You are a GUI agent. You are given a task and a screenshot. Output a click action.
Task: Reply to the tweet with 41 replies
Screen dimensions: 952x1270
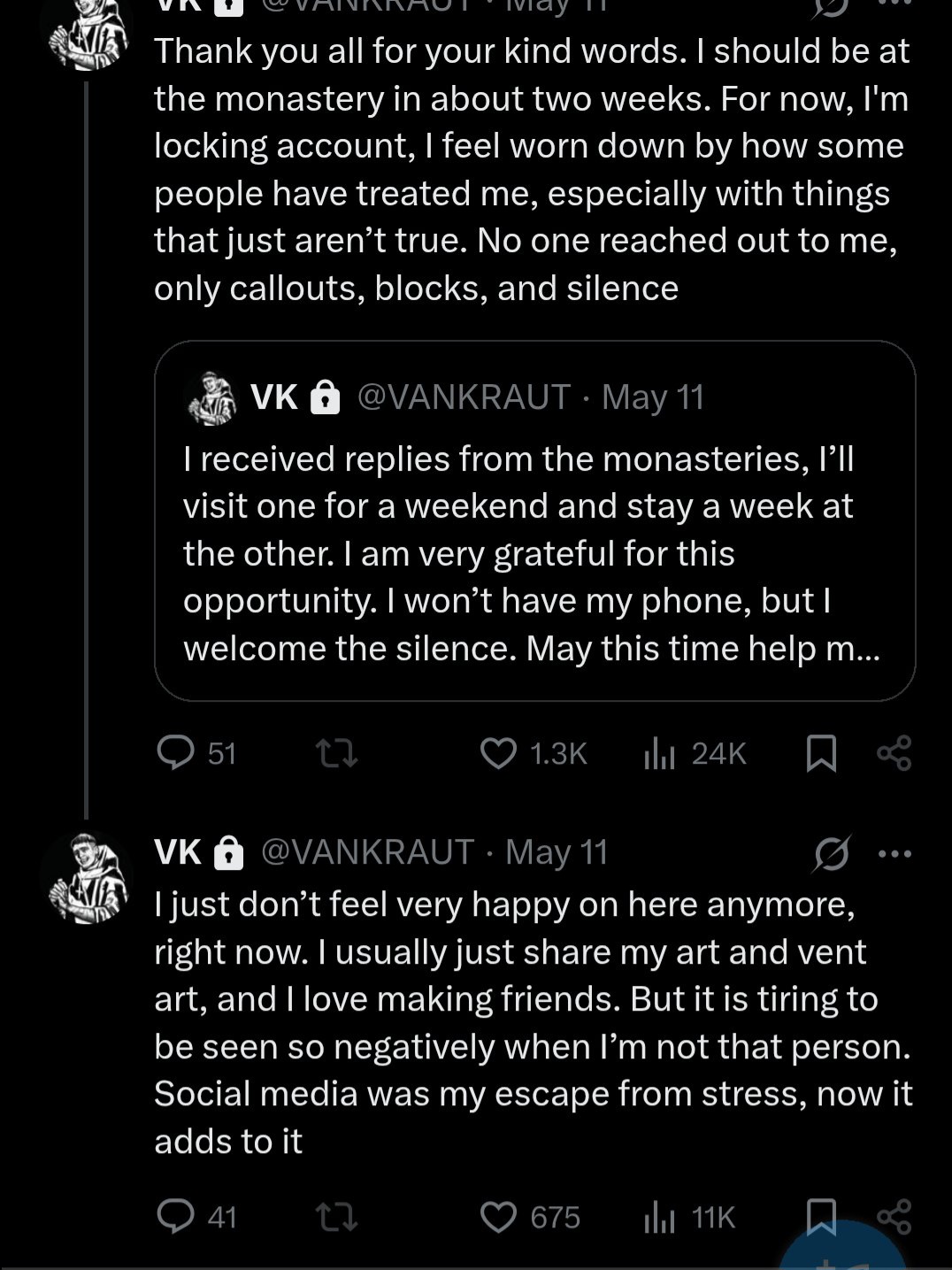pyautogui.click(x=175, y=1217)
